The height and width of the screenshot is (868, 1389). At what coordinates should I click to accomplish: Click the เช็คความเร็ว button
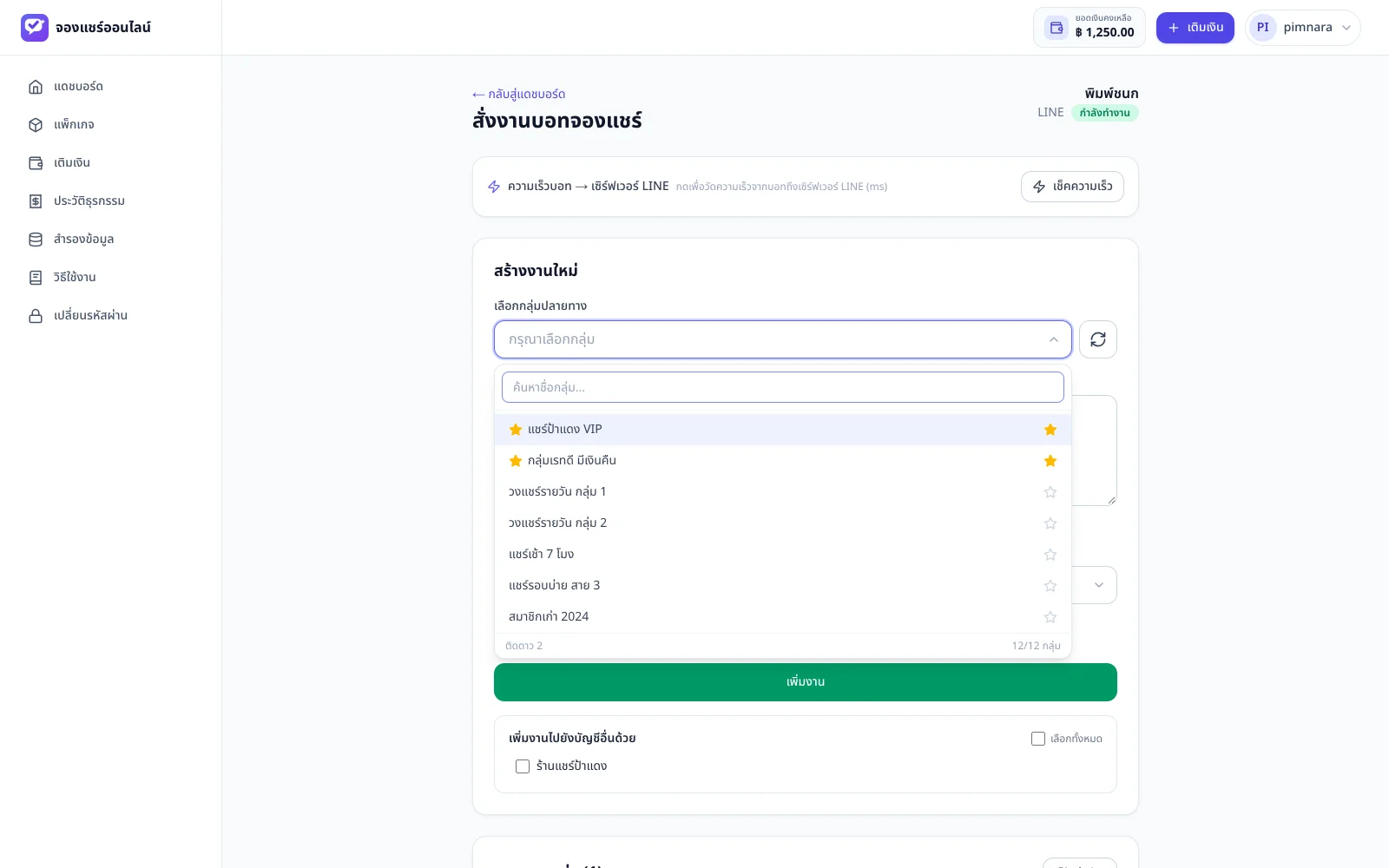coord(1072,187)
